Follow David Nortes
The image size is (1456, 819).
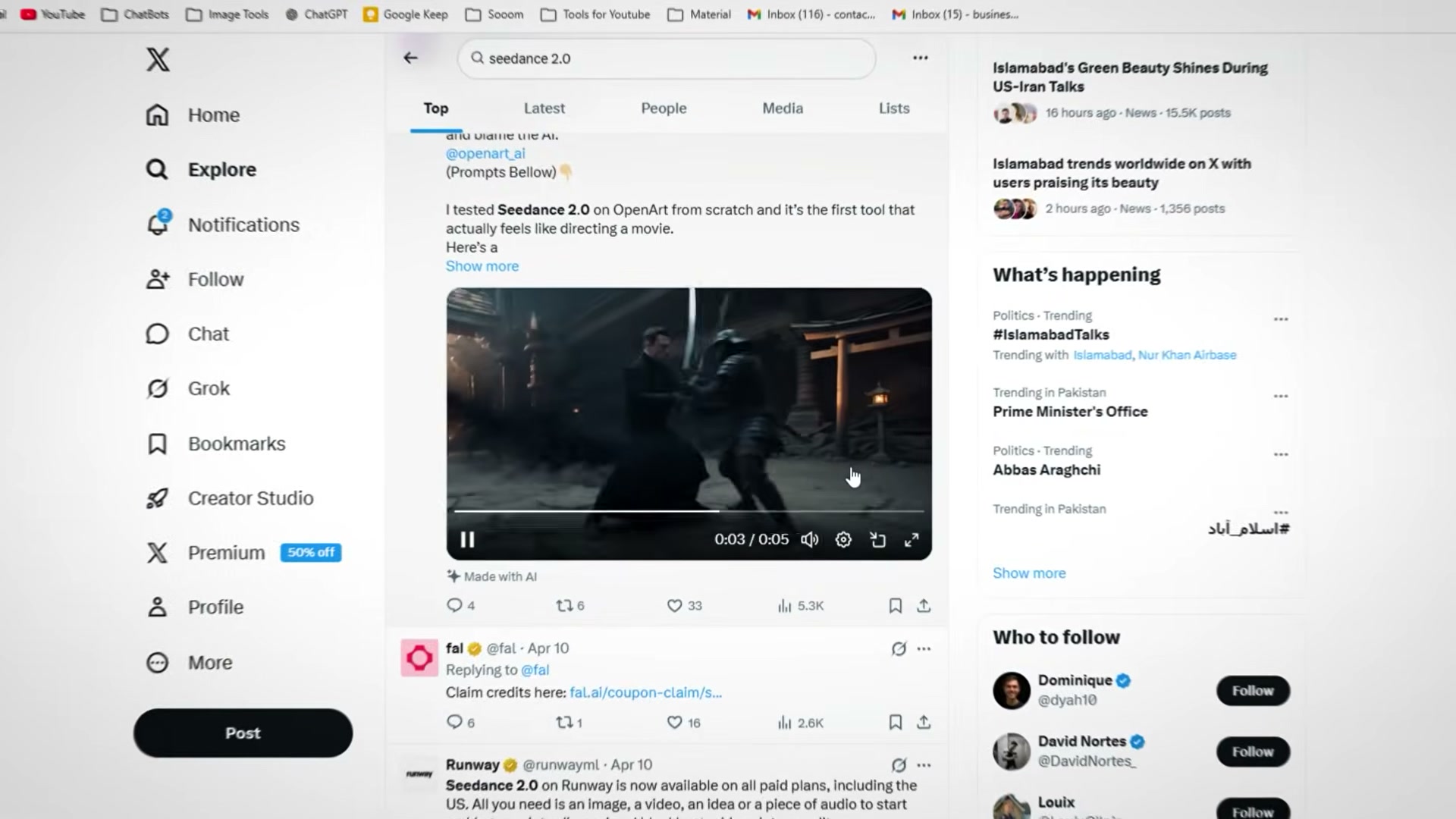coord(1253,752)
